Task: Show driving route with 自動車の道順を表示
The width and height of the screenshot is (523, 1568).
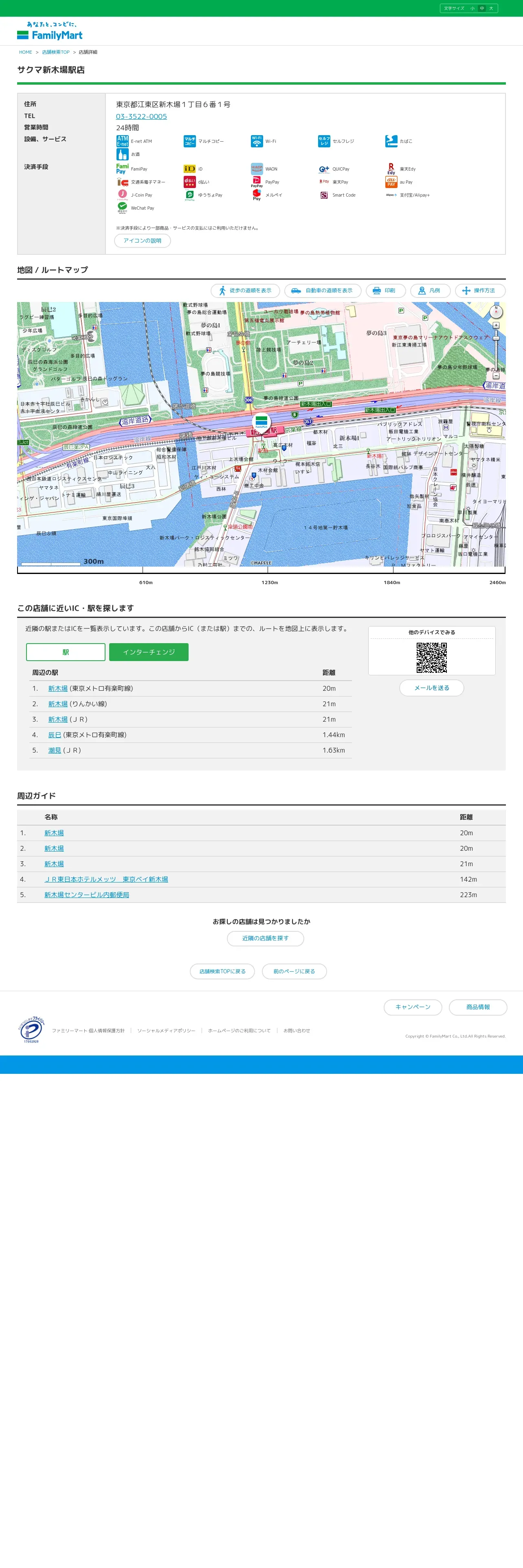Action: [323, 291]
